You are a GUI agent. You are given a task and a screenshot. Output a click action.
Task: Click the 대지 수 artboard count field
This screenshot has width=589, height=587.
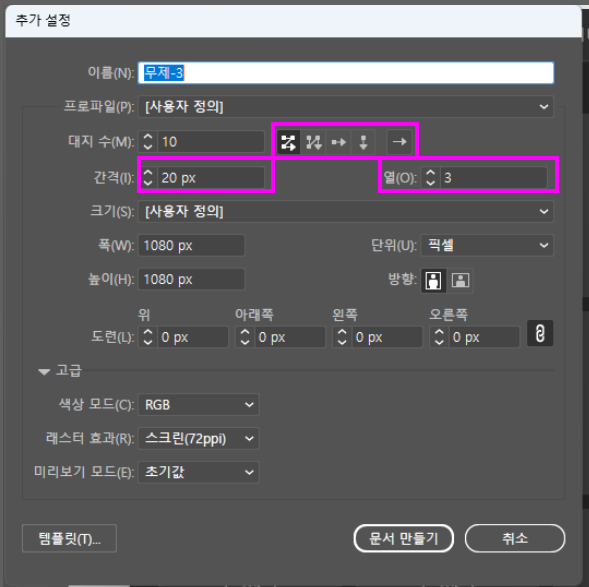coord(211,142)
